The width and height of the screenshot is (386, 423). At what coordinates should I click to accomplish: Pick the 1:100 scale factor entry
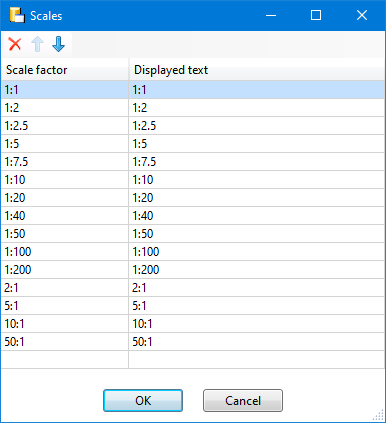pos(65,252)
